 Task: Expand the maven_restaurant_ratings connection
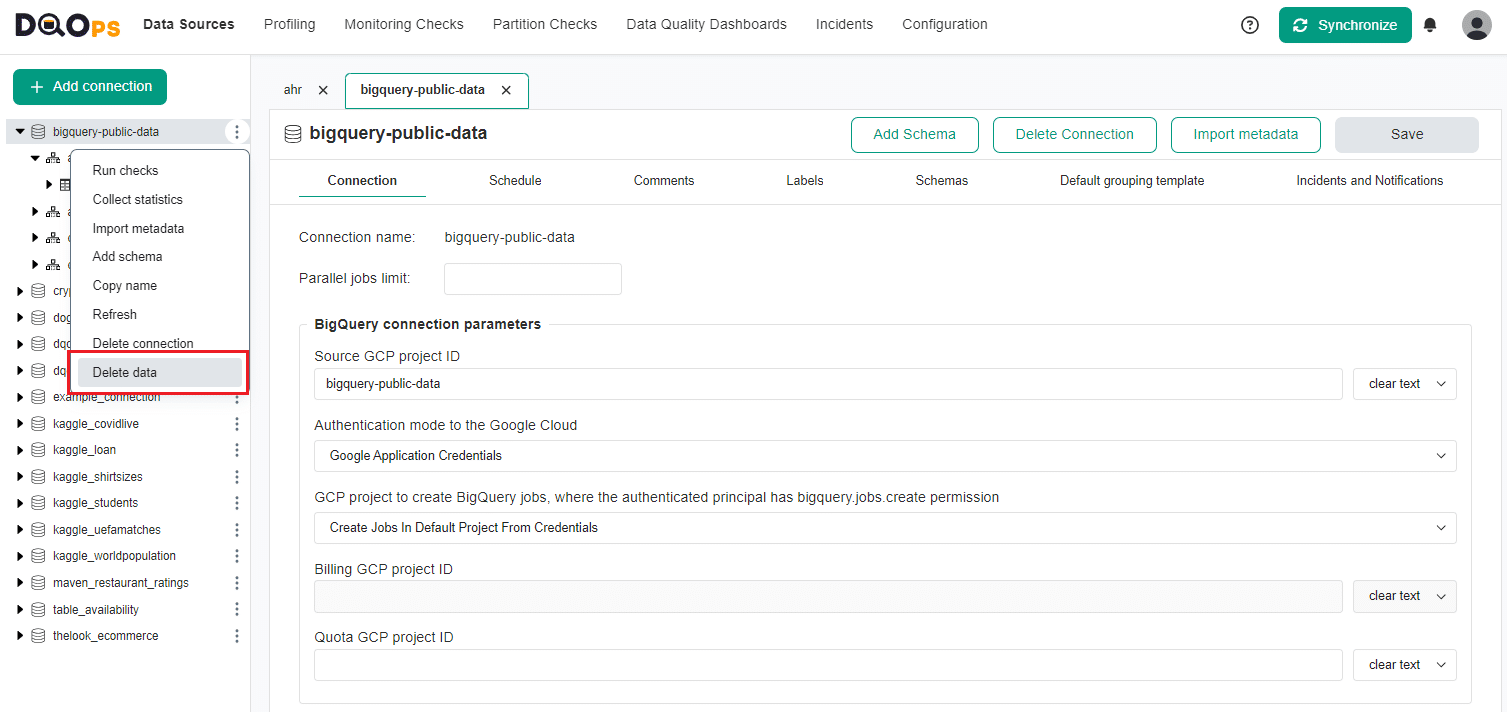(x=20, y=583)
